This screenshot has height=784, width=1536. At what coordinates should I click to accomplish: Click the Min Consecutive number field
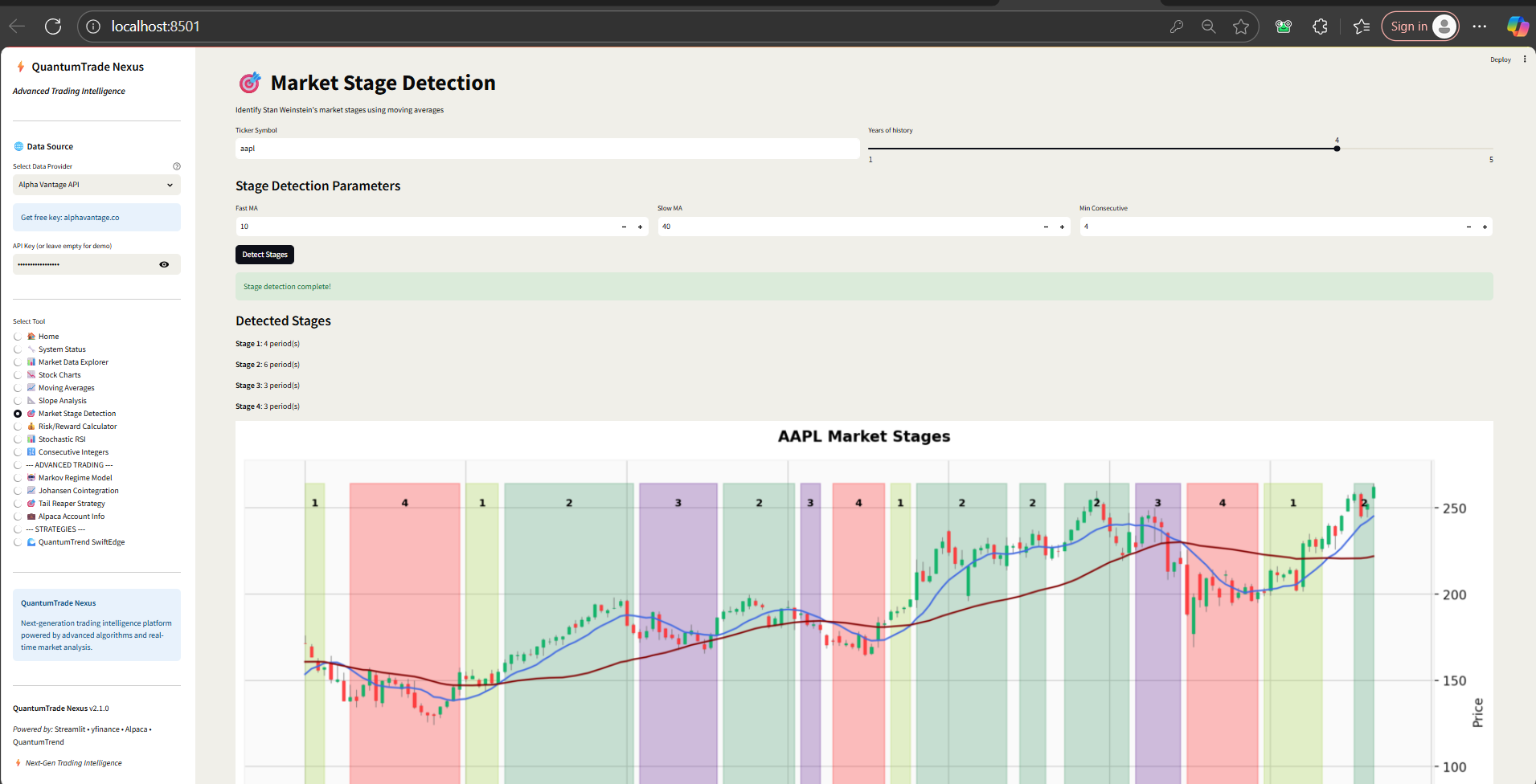[x=1270, y=227]
